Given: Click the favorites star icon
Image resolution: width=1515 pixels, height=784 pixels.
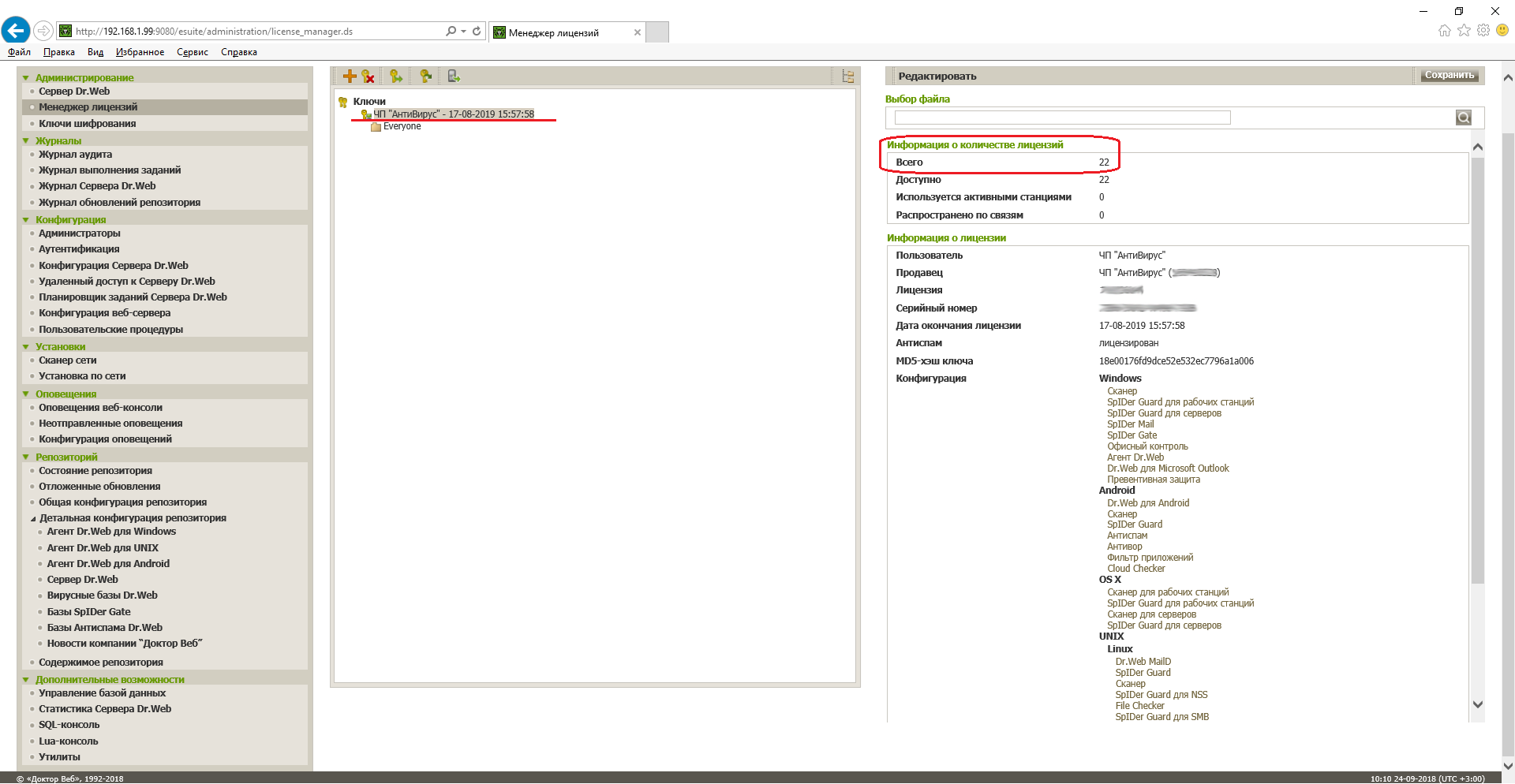Looking at the screenshot, I should pos(1464,30).
